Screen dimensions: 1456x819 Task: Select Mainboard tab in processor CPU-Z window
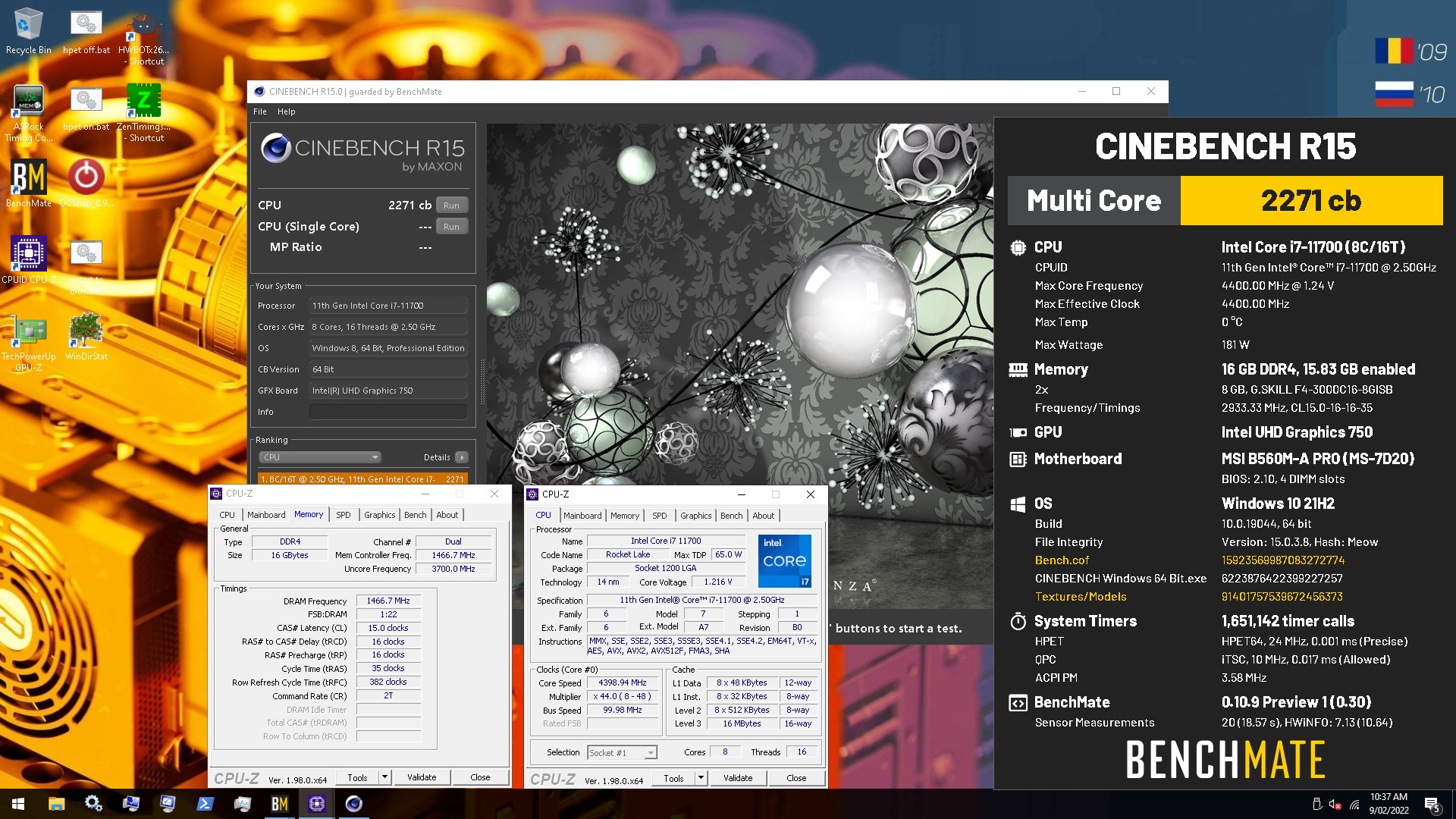point(582,516)
